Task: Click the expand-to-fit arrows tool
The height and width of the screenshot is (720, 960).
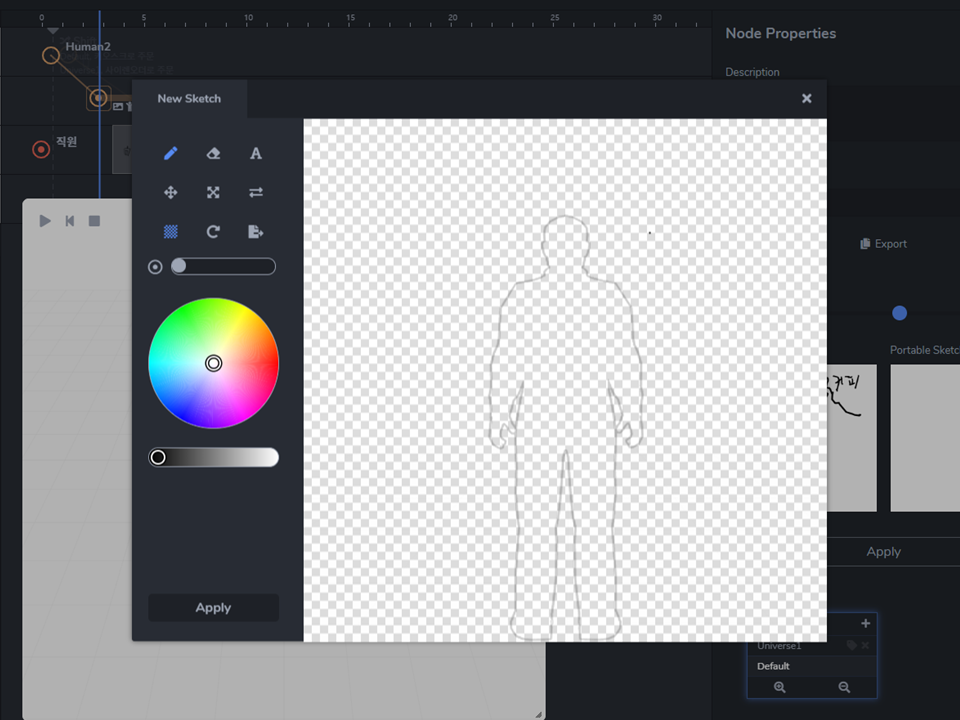Action: point(213,192)
